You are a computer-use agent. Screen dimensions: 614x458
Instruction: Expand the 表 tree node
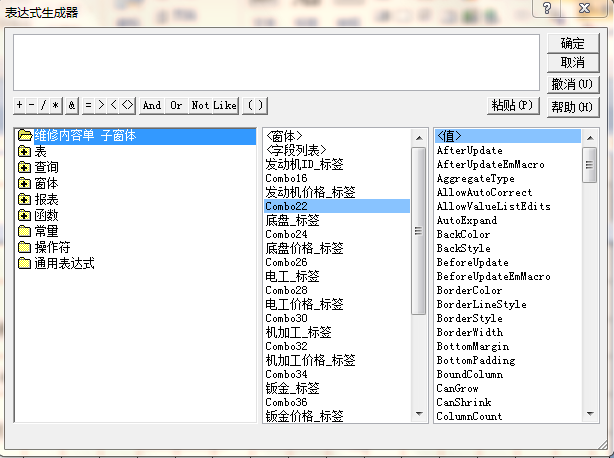click(x=24, y=151)
